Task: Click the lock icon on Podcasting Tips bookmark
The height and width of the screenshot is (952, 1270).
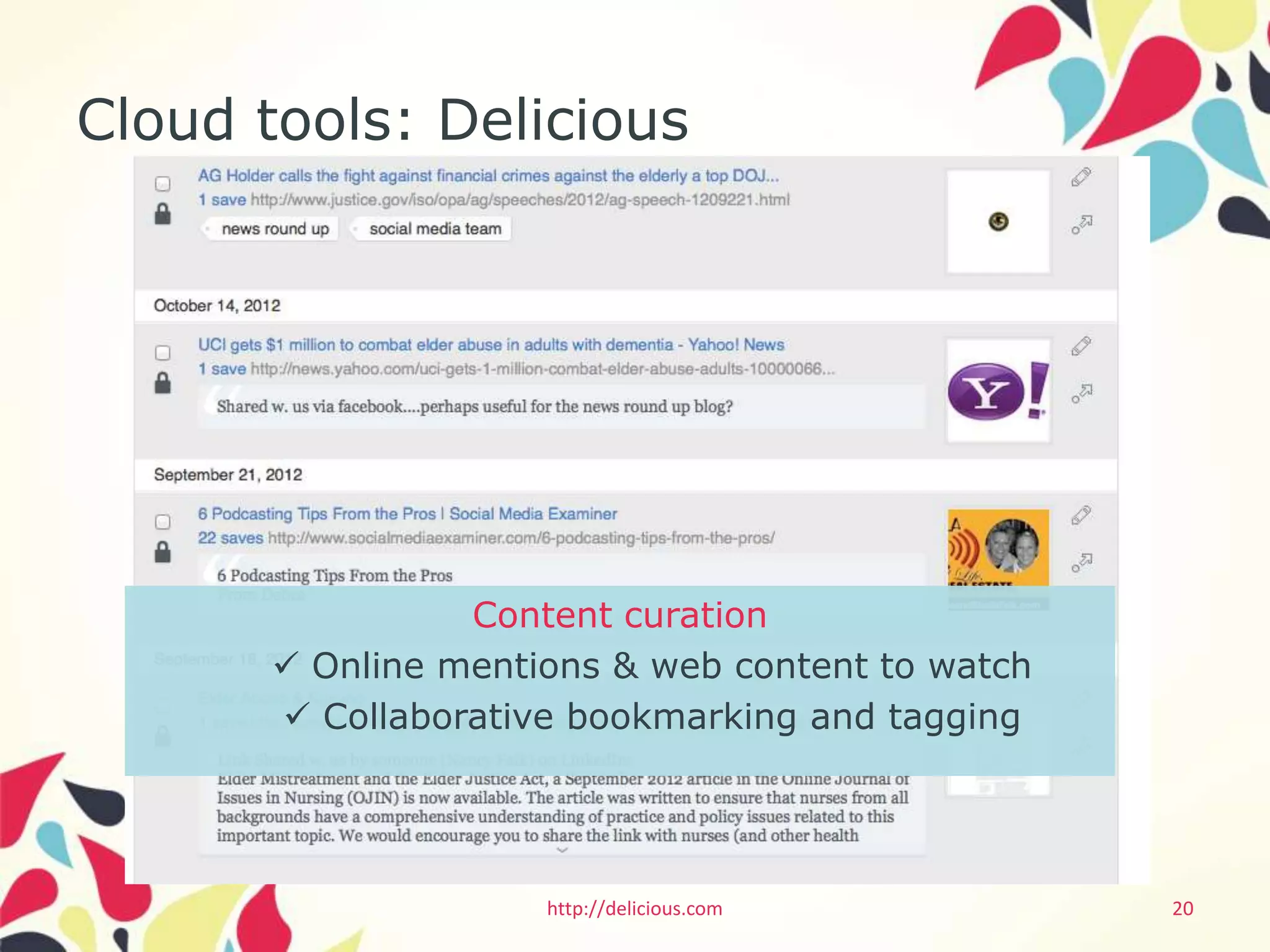Action: tap(162, 552)
